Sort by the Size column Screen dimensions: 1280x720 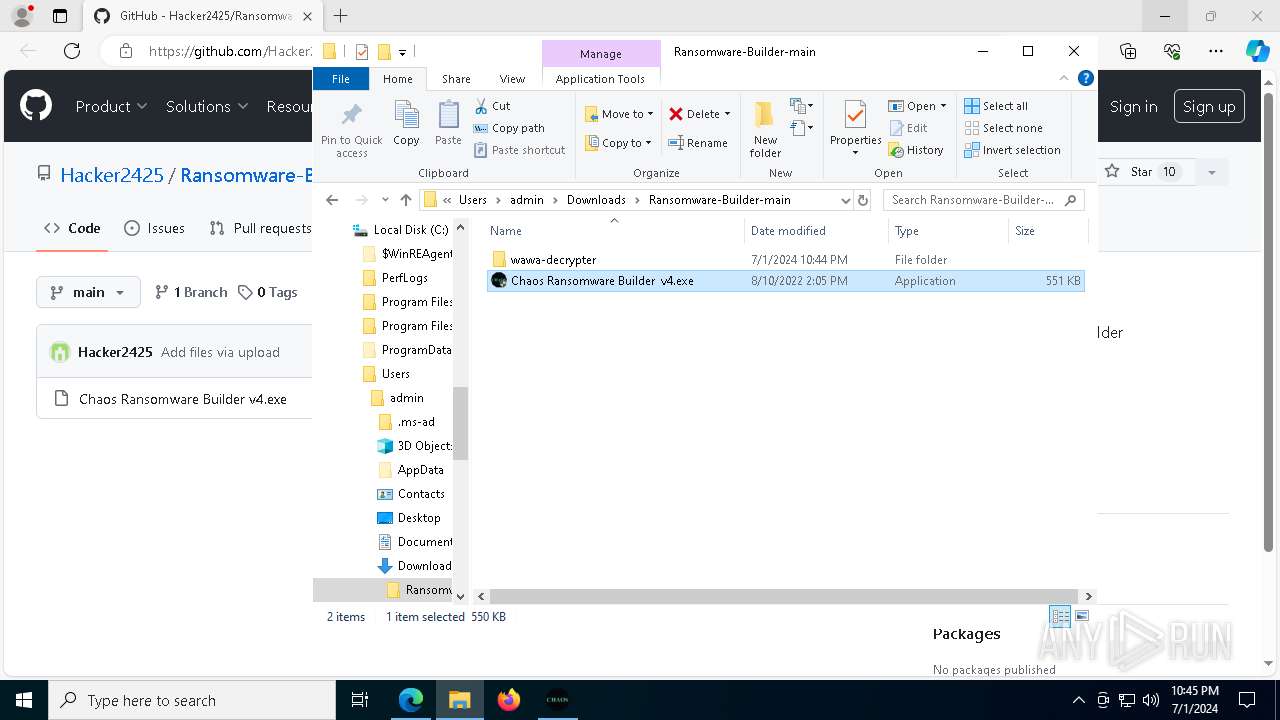(x=1047, y=231)
